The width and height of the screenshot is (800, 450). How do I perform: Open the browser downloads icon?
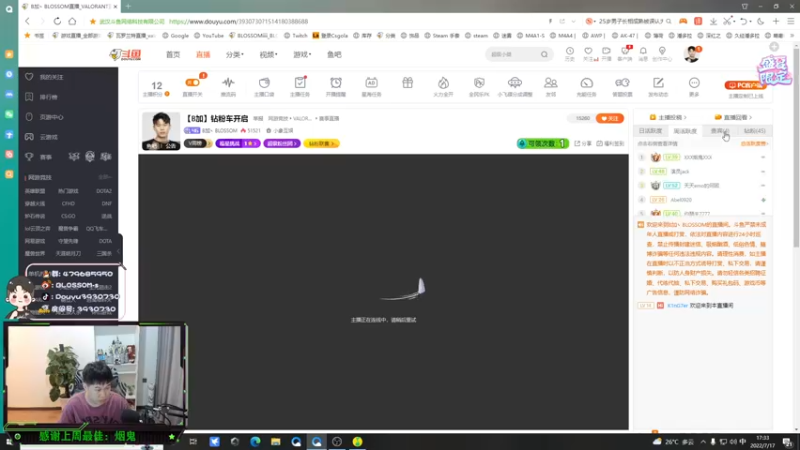tap(713, 21)
